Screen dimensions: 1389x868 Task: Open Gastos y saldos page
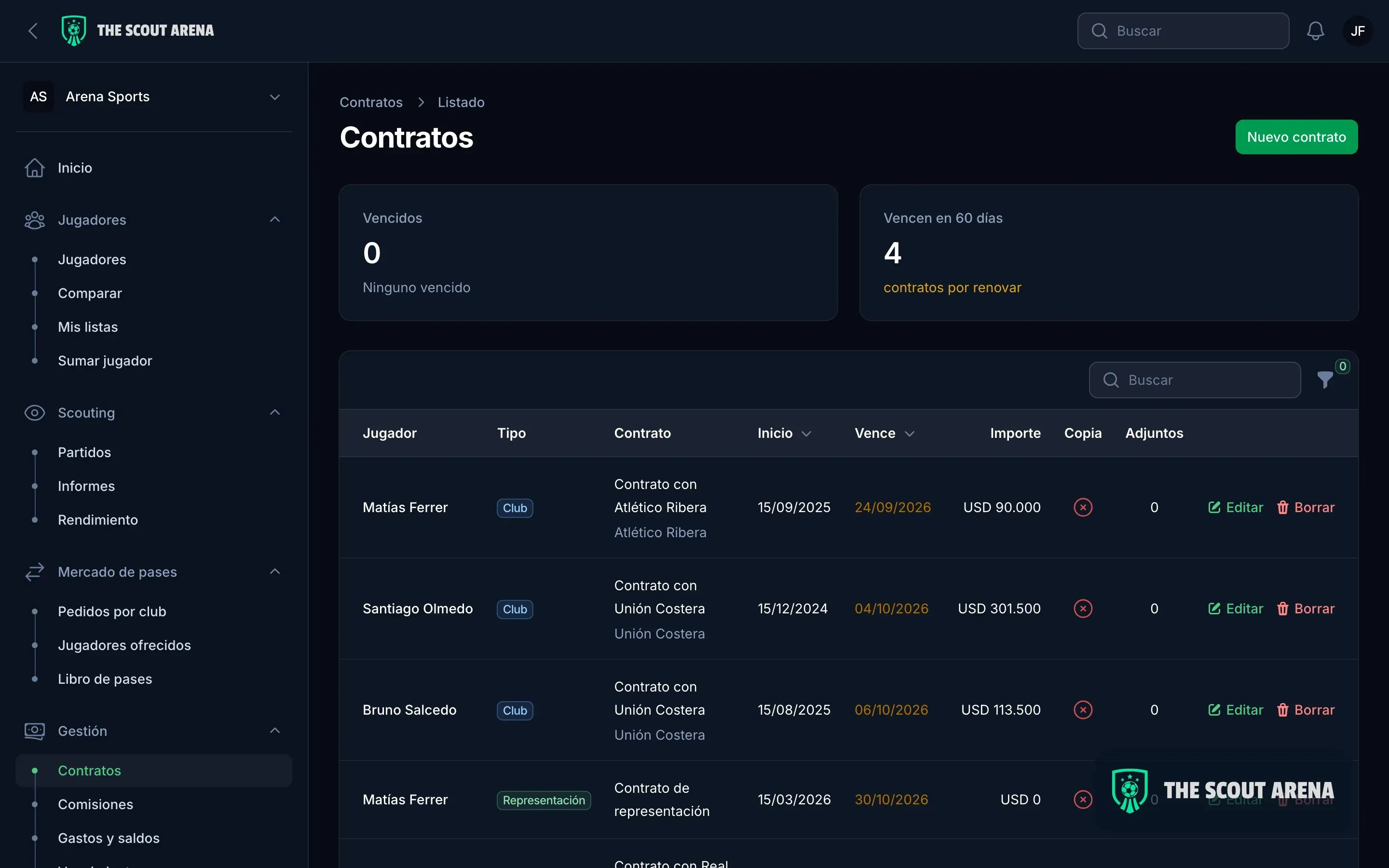click(109, 838)
